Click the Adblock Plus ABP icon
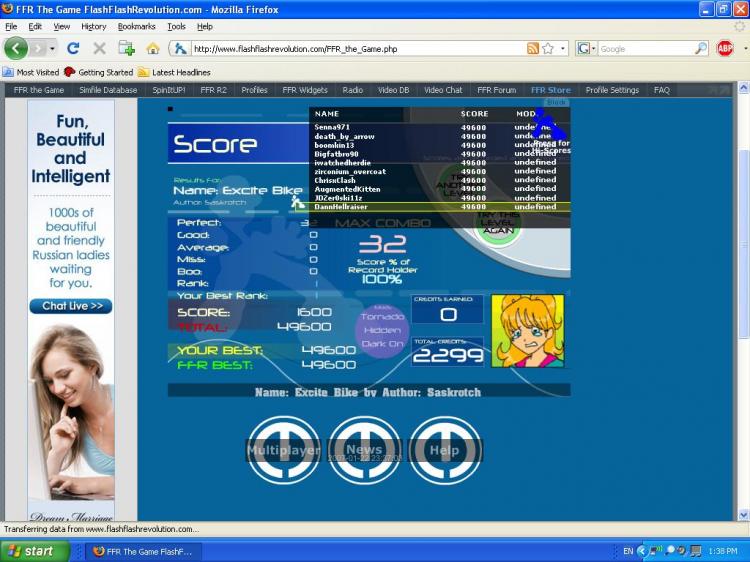This screenshot has width=750, height=562. tap(725, 48)
